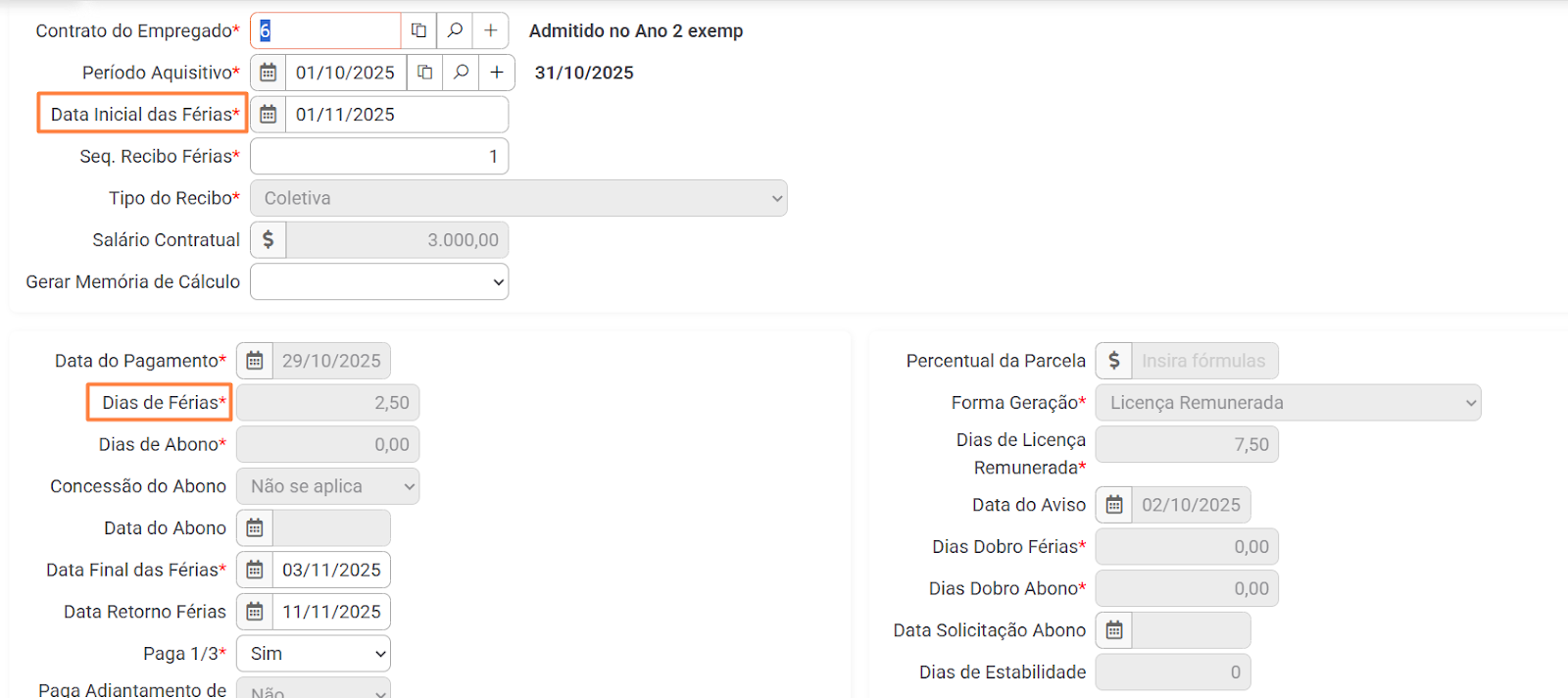Open Concessão do Abono dropdown
Screen dimensions: 1568x698
327,486
